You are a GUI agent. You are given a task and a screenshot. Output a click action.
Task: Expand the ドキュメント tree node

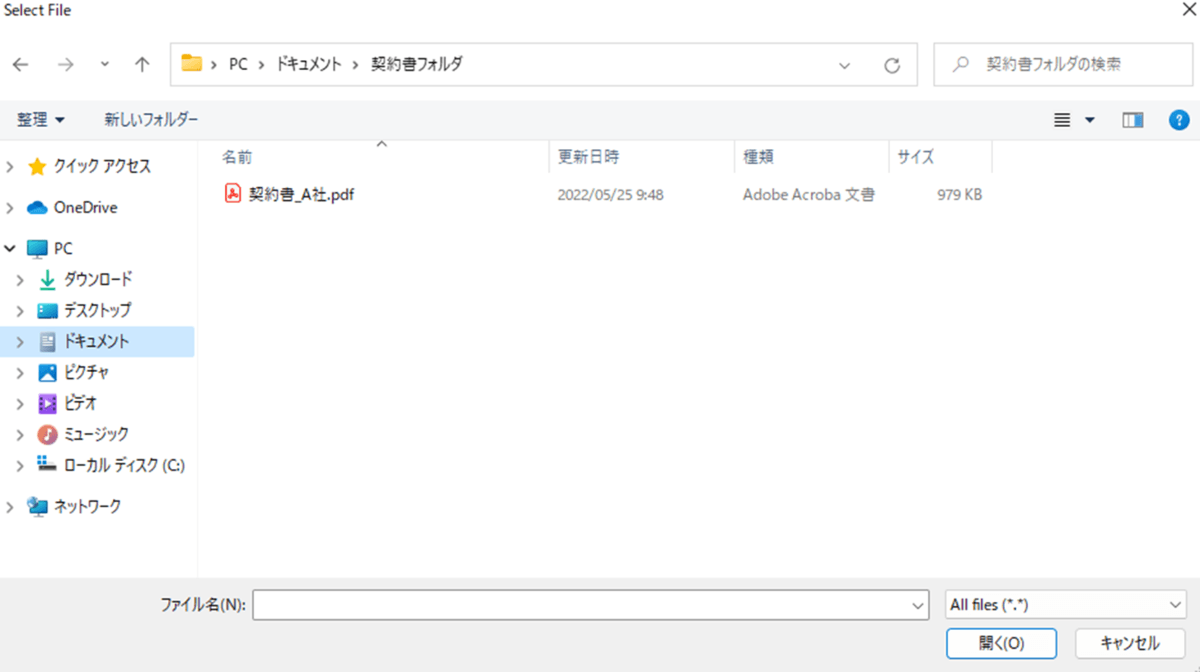pyautogui.click(x=21, y=342)
